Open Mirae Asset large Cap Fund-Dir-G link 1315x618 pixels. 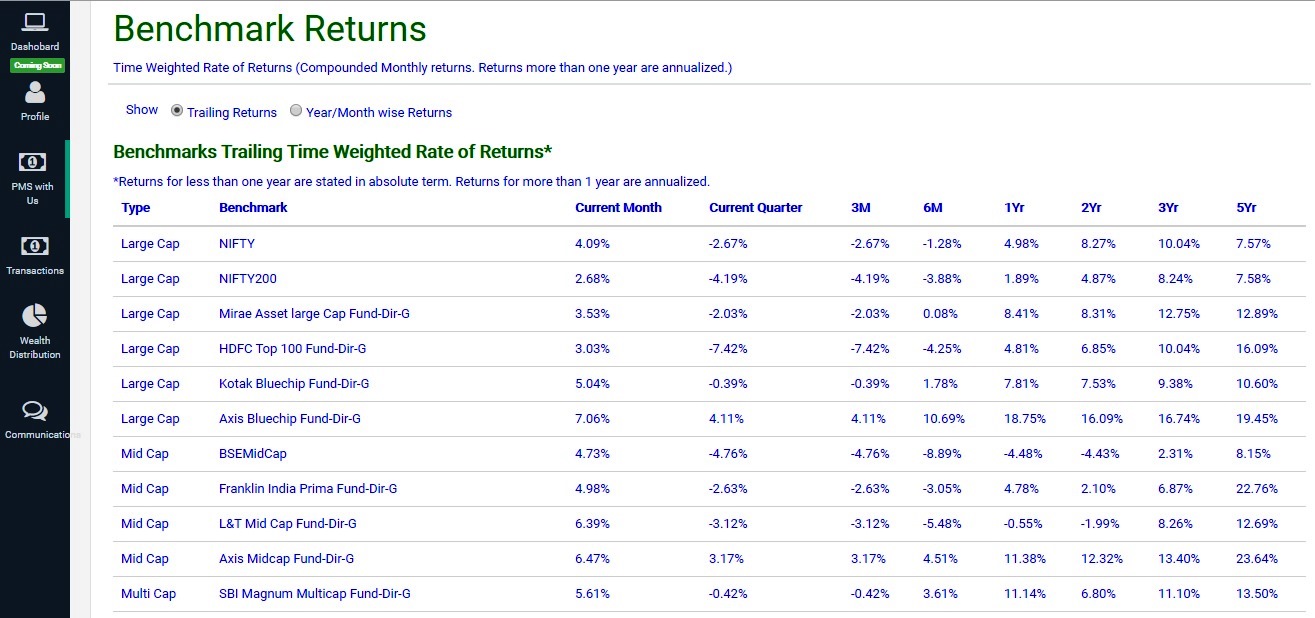coord(314,314)
